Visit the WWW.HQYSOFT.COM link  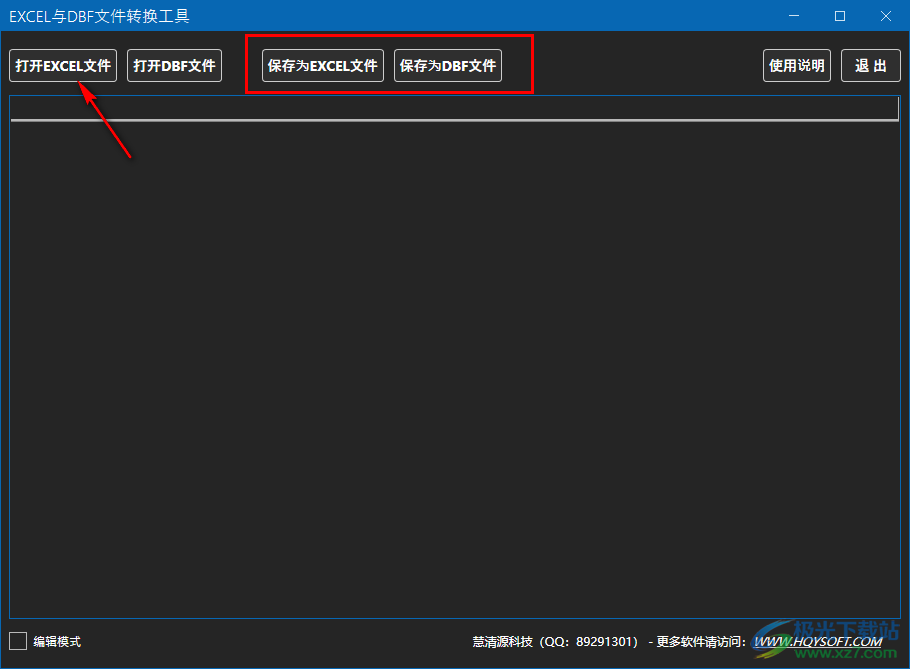(817, 642)
